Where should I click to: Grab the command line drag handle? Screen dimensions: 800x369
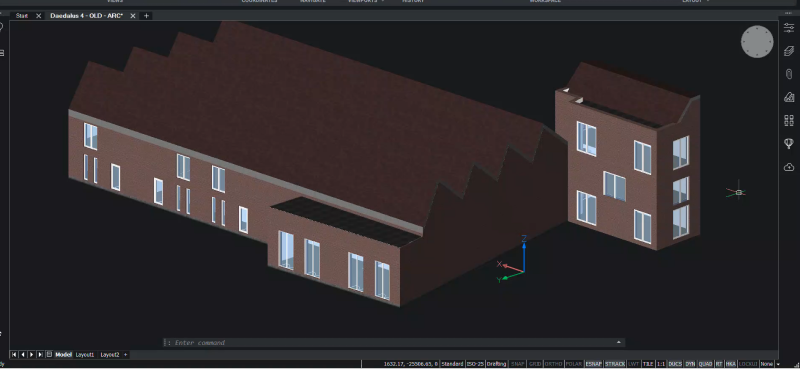pos(166,342)
